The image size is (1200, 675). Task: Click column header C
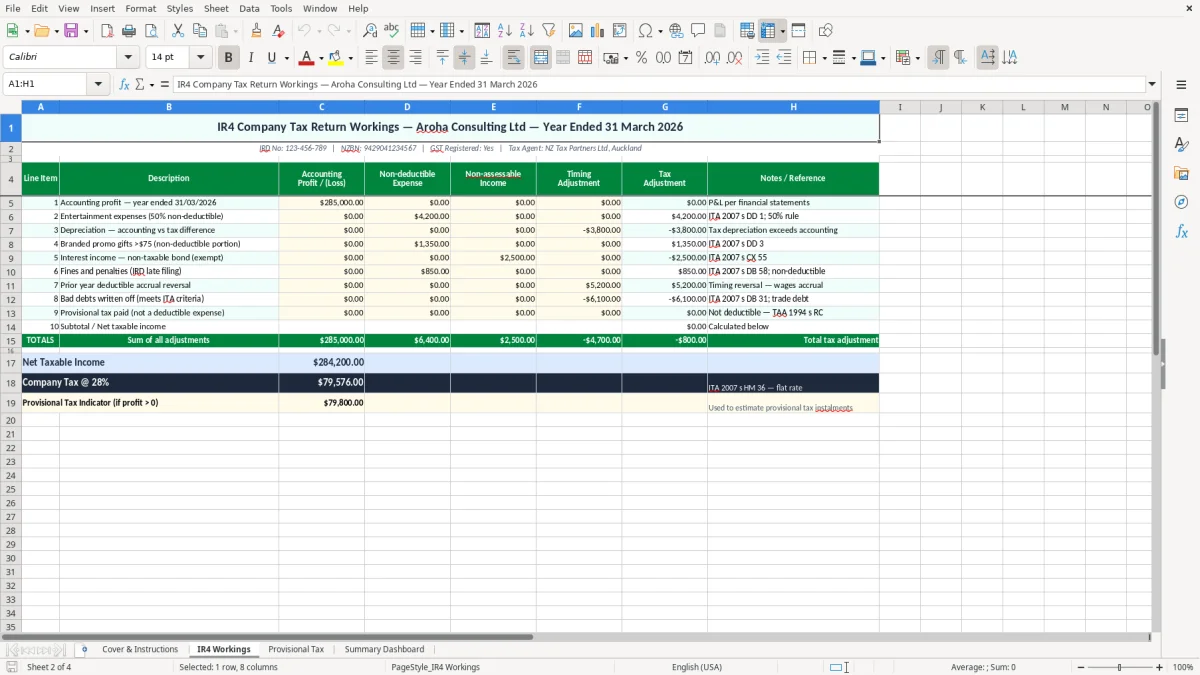322,107
